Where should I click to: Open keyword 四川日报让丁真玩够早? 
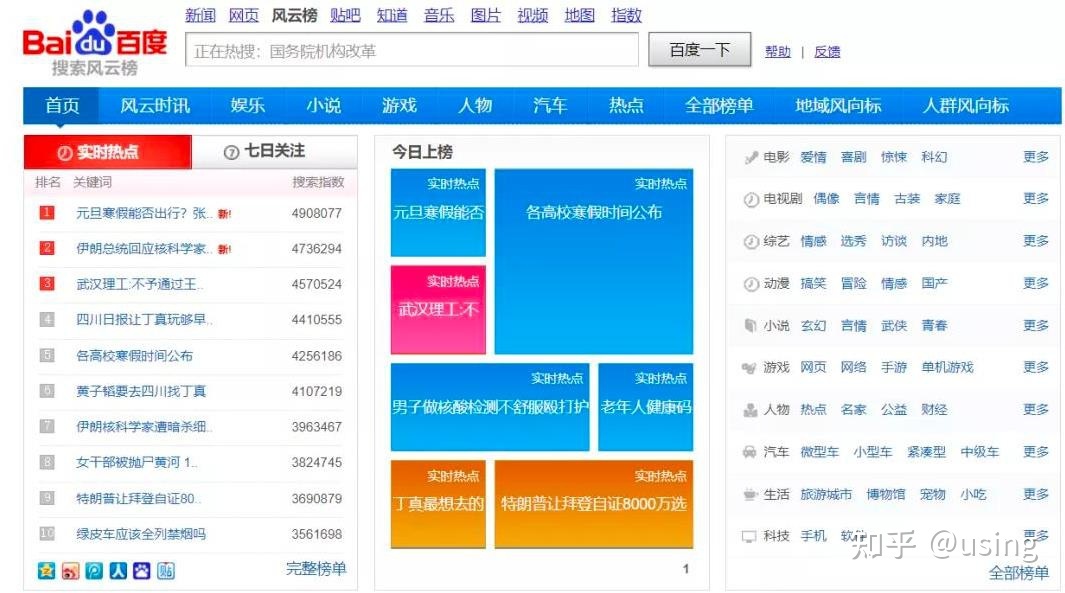[144, 320]
